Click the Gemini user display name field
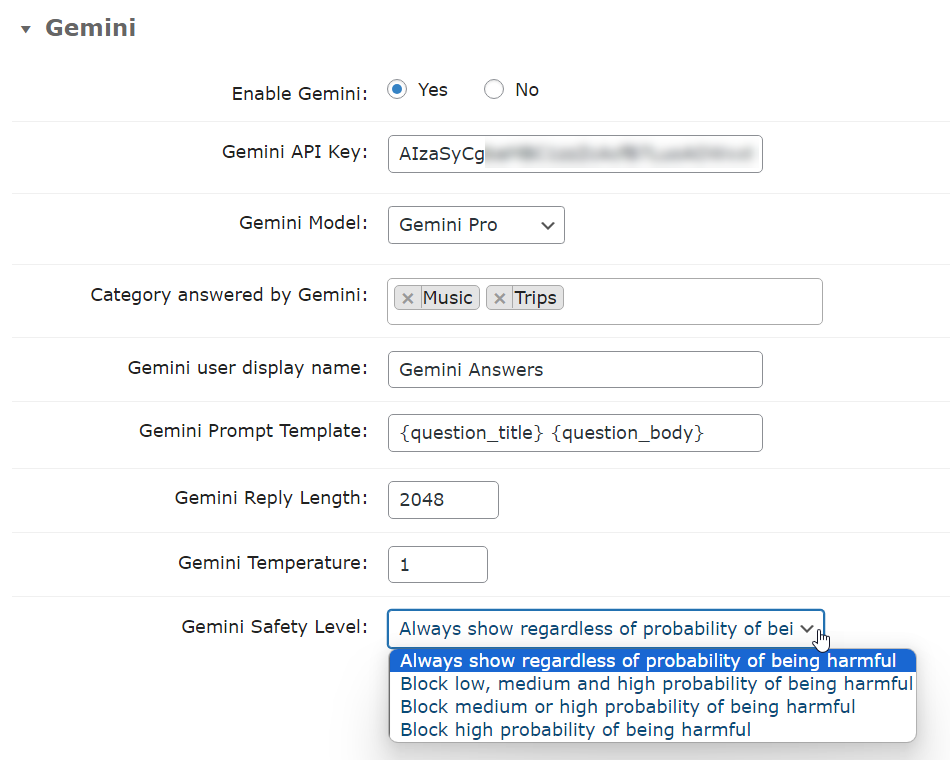This screenshot has height=760, width=950. [575, 370]
